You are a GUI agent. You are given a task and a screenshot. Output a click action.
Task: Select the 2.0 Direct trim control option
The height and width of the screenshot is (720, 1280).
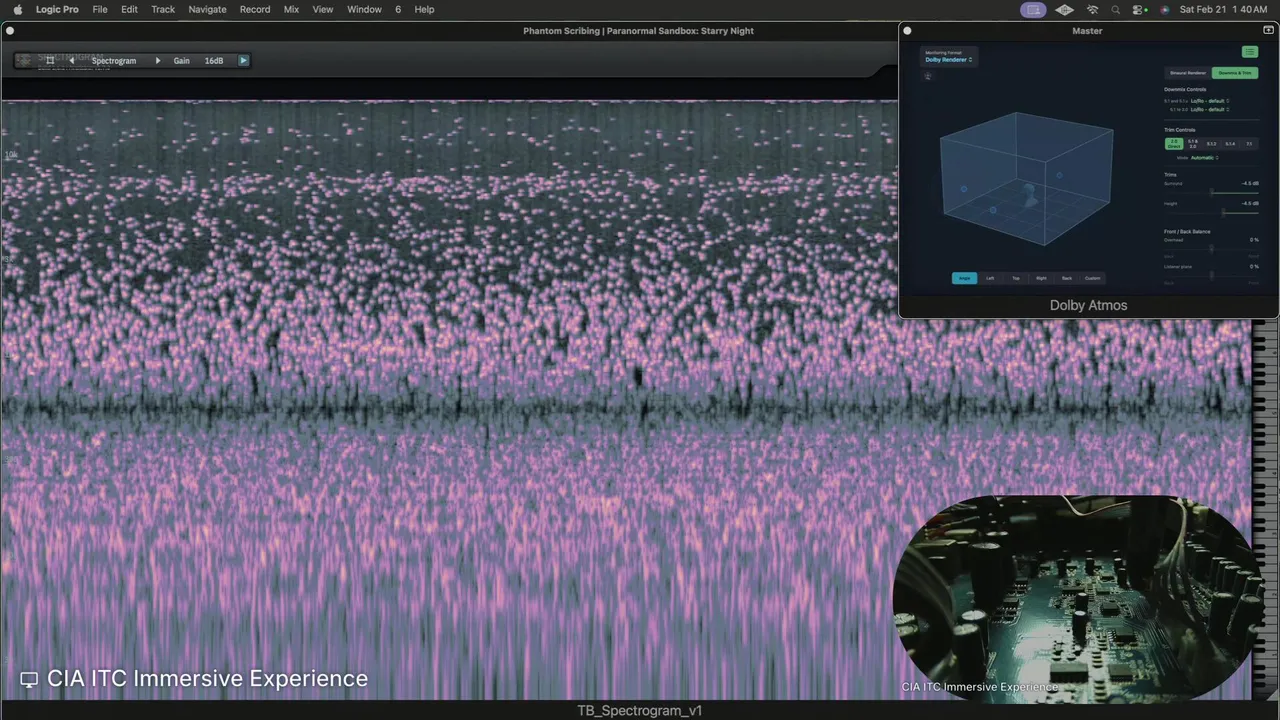click(x=1174, y=143)
